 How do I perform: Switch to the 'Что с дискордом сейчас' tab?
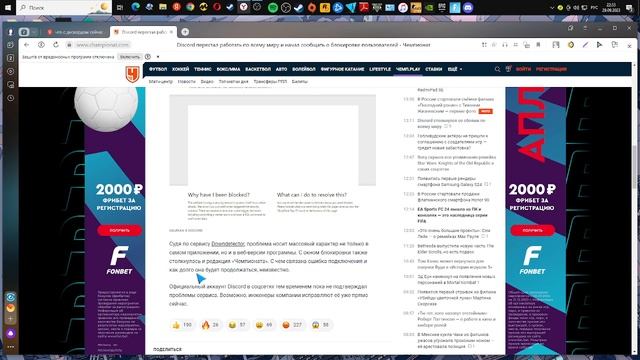pos(76,32)
